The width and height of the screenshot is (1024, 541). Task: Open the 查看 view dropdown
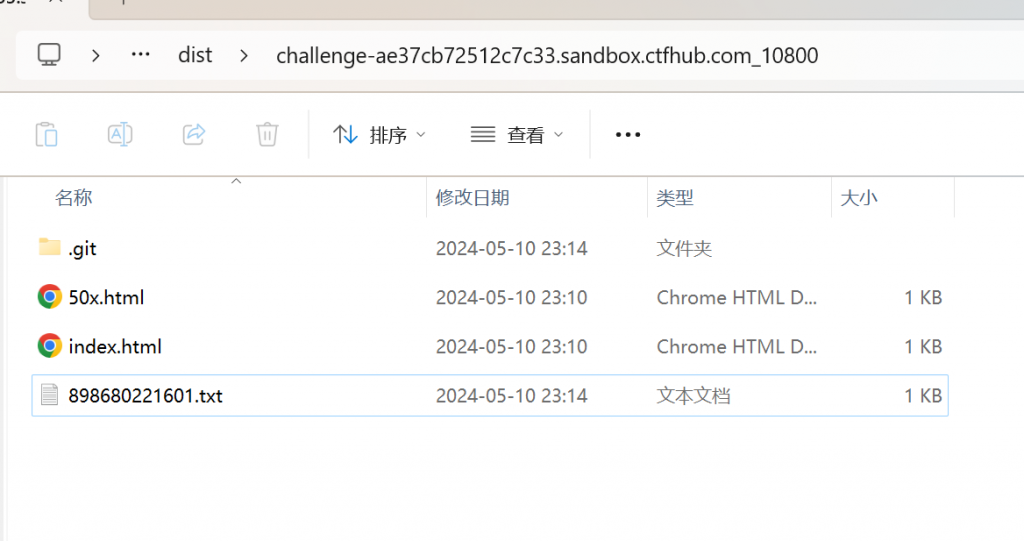517,135
